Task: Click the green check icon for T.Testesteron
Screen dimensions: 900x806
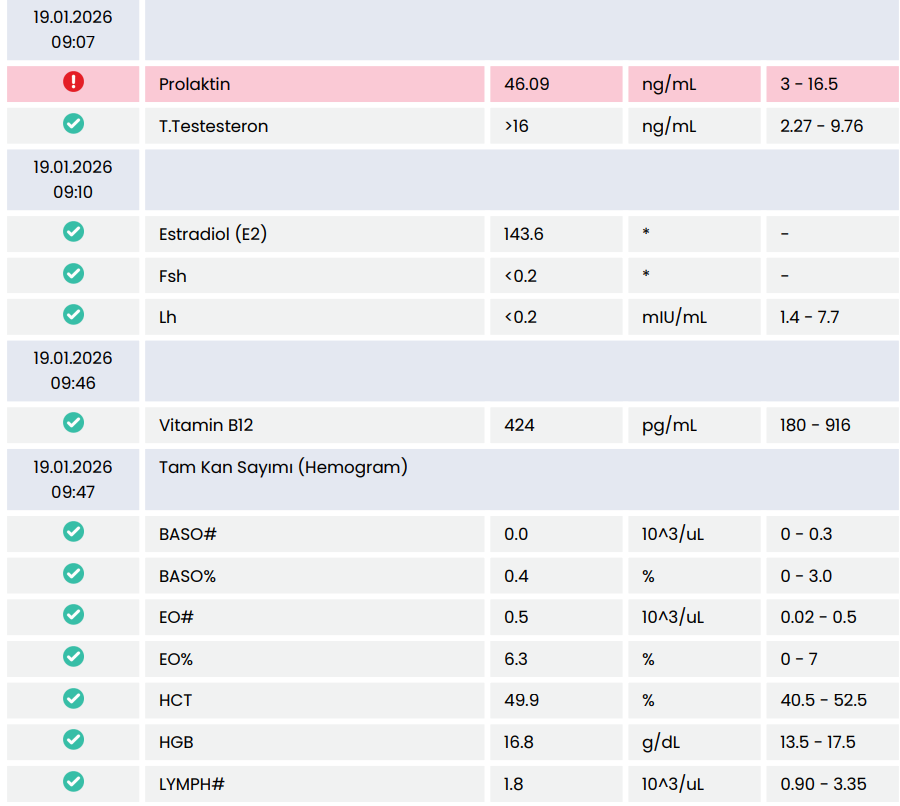Action: 73,124
